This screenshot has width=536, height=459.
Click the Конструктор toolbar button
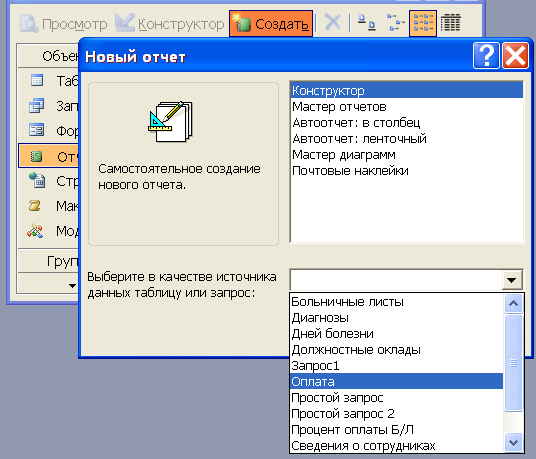(x=170, y=24)
